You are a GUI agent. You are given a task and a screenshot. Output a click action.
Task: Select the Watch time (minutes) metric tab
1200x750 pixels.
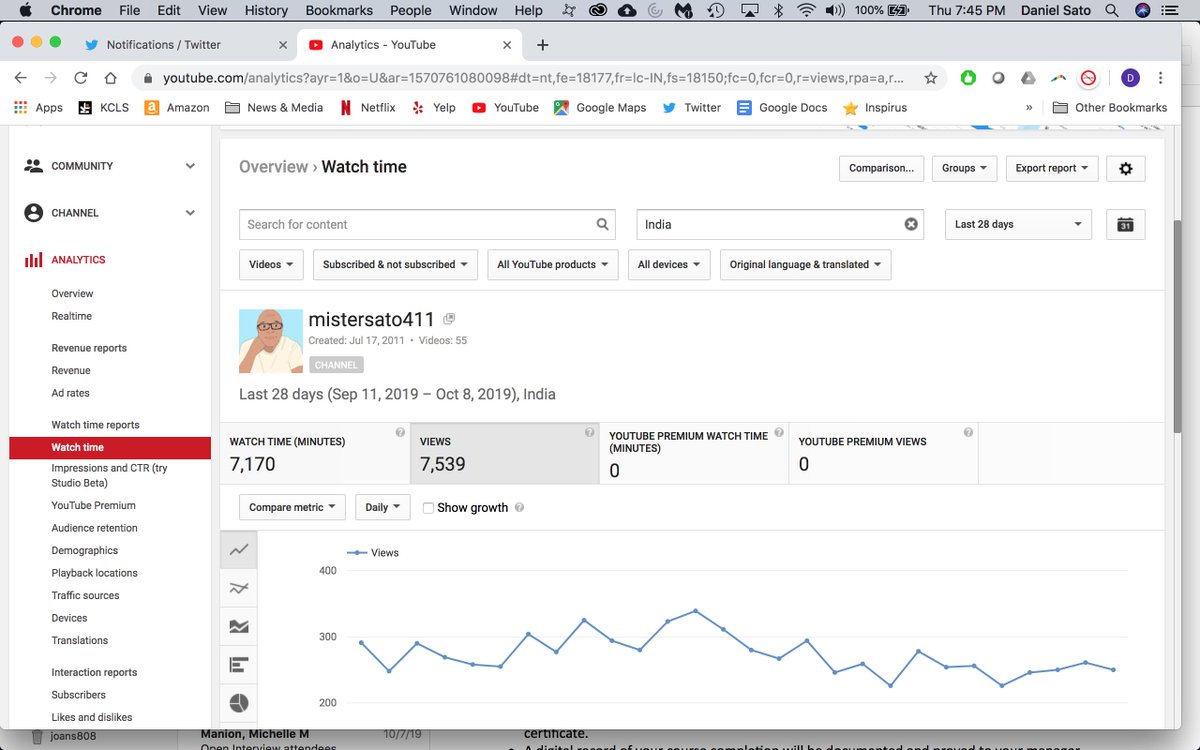click(315, 453)
